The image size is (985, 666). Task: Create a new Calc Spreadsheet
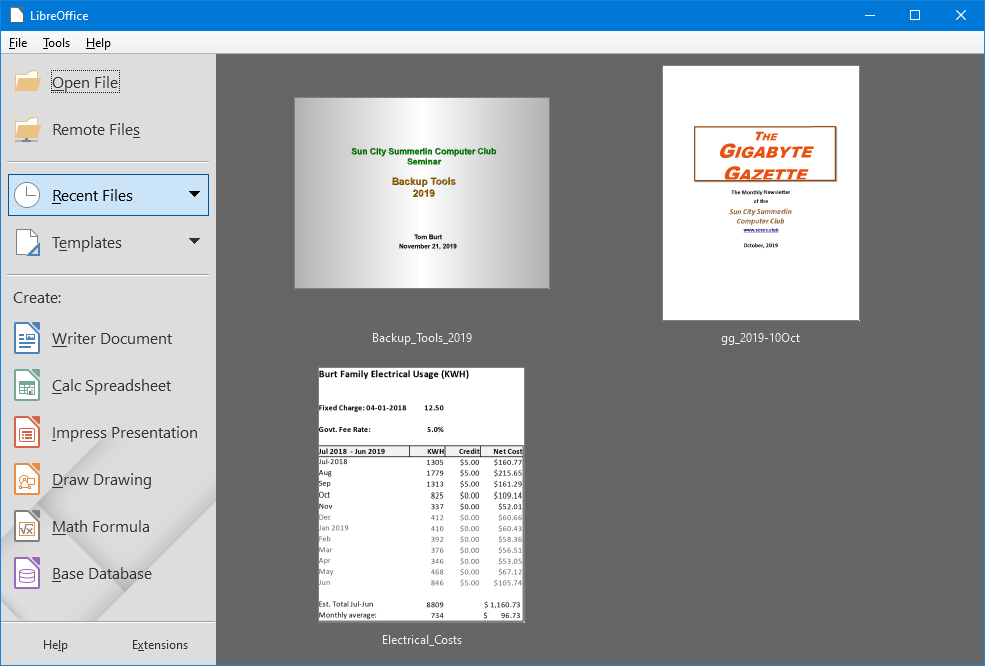(x=111, y=386)
